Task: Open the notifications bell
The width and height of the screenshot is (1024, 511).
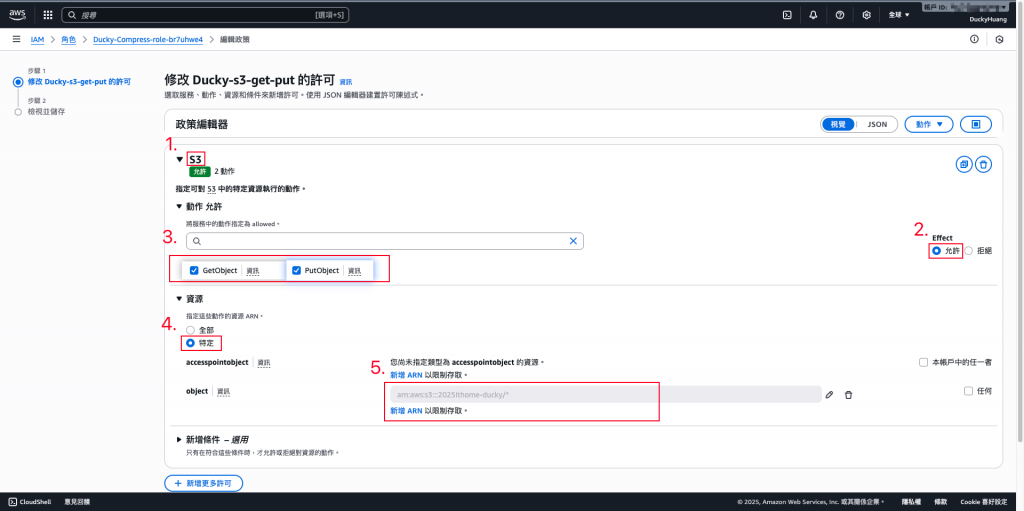Action: 813,14
